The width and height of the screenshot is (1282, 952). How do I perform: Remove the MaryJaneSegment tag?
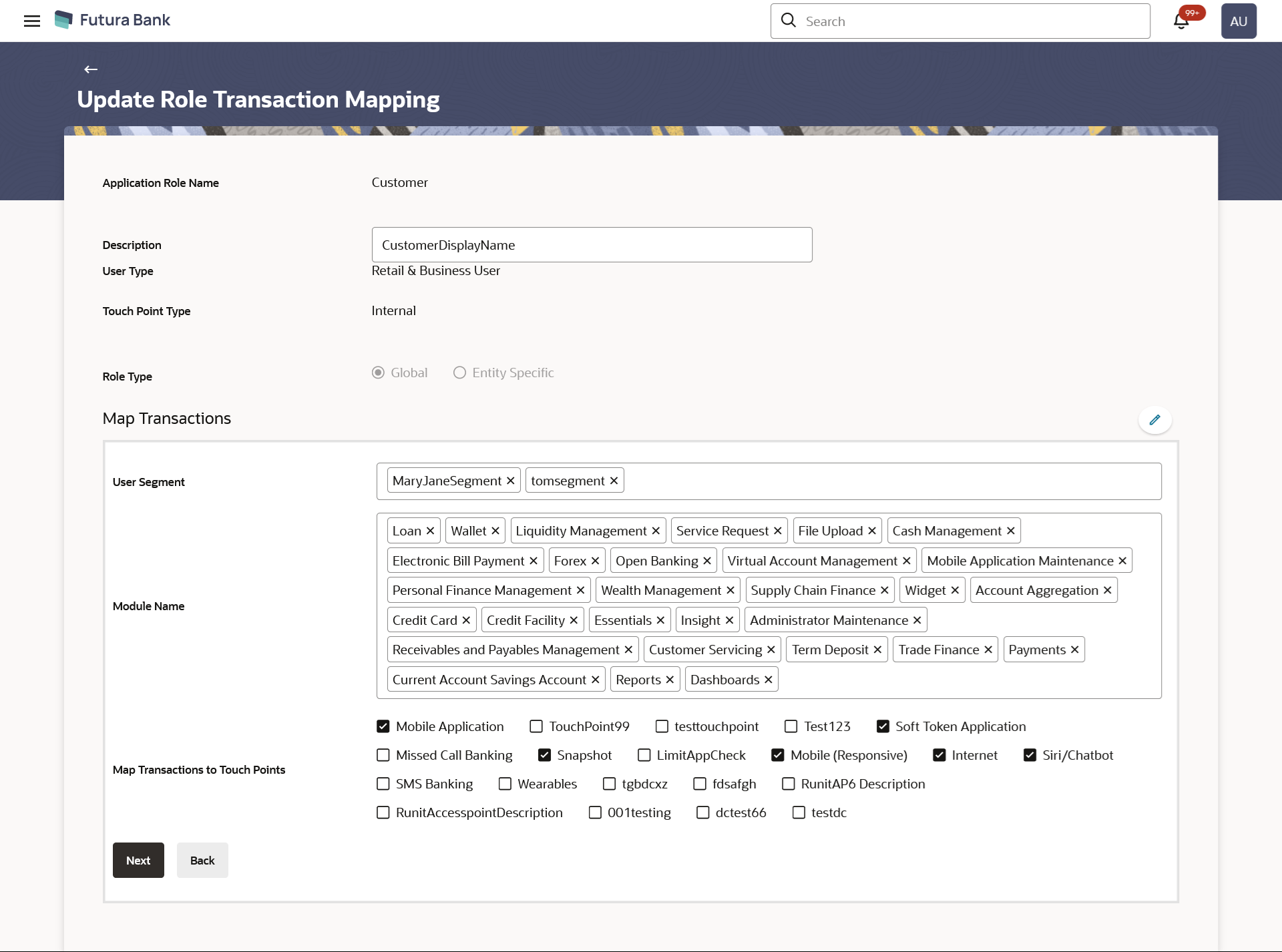pyautogui.click(x=510, y=481)
